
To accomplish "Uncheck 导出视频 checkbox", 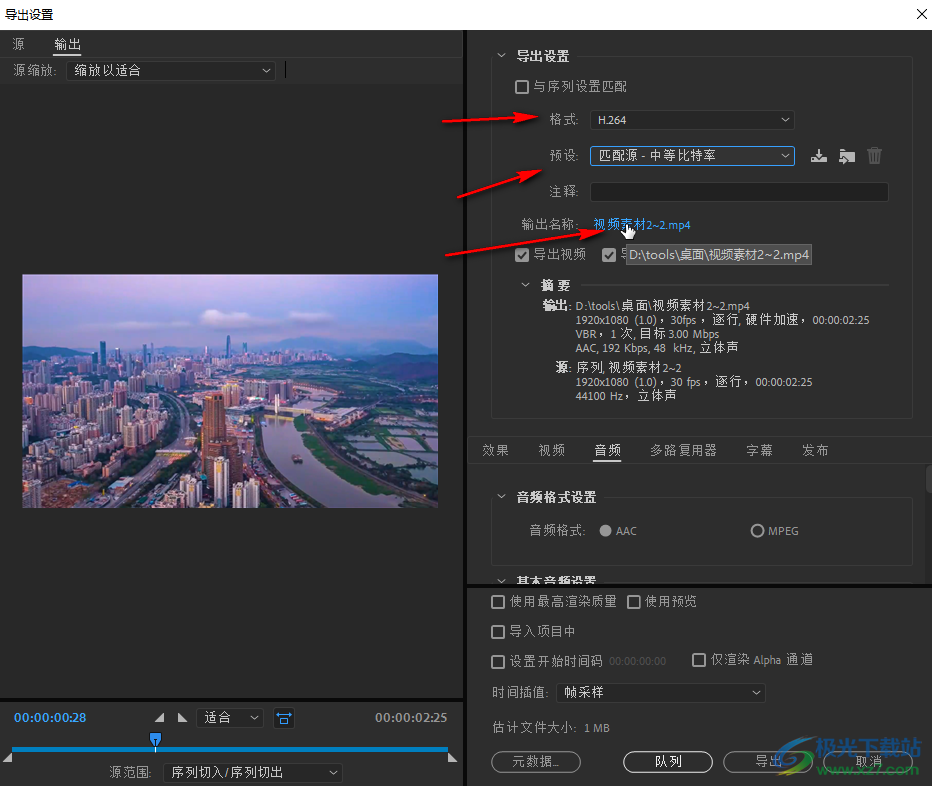I will point(522,255).
